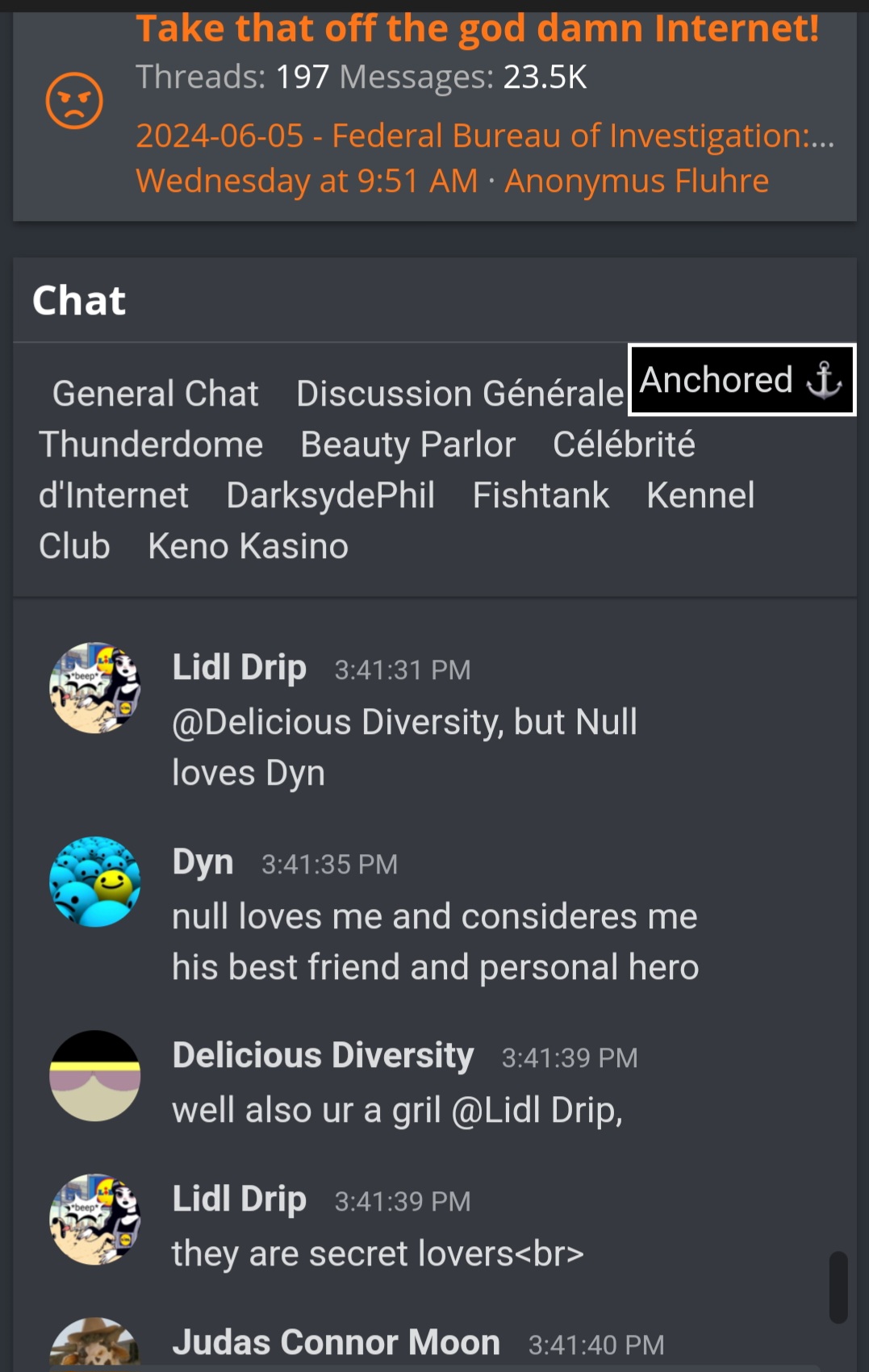Open Anonymus Fluhre's profile link
This screenshot has height=1372, width=869.
[x=637, y=181]
